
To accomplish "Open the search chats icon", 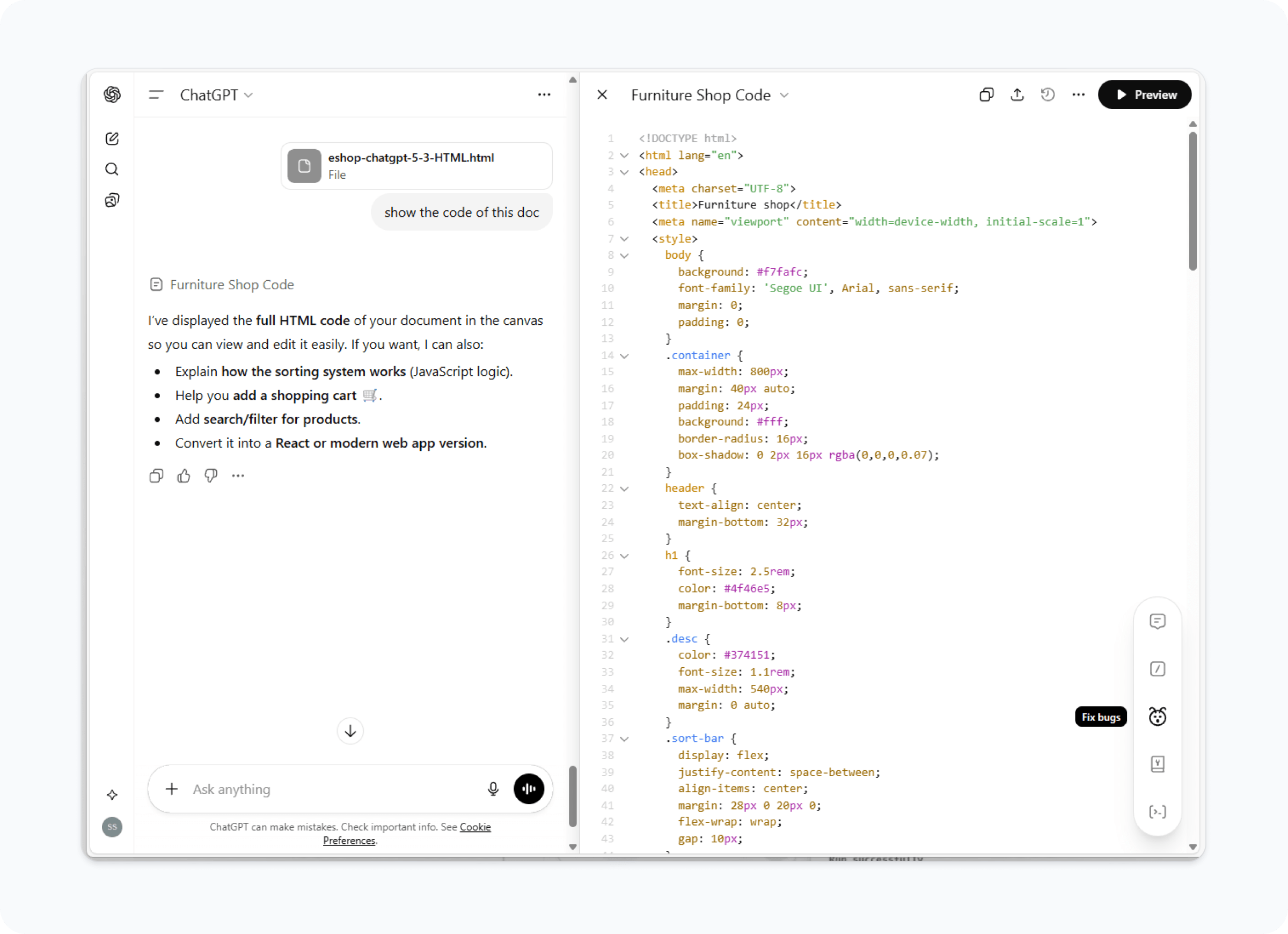I will click(x=112, y=169).
